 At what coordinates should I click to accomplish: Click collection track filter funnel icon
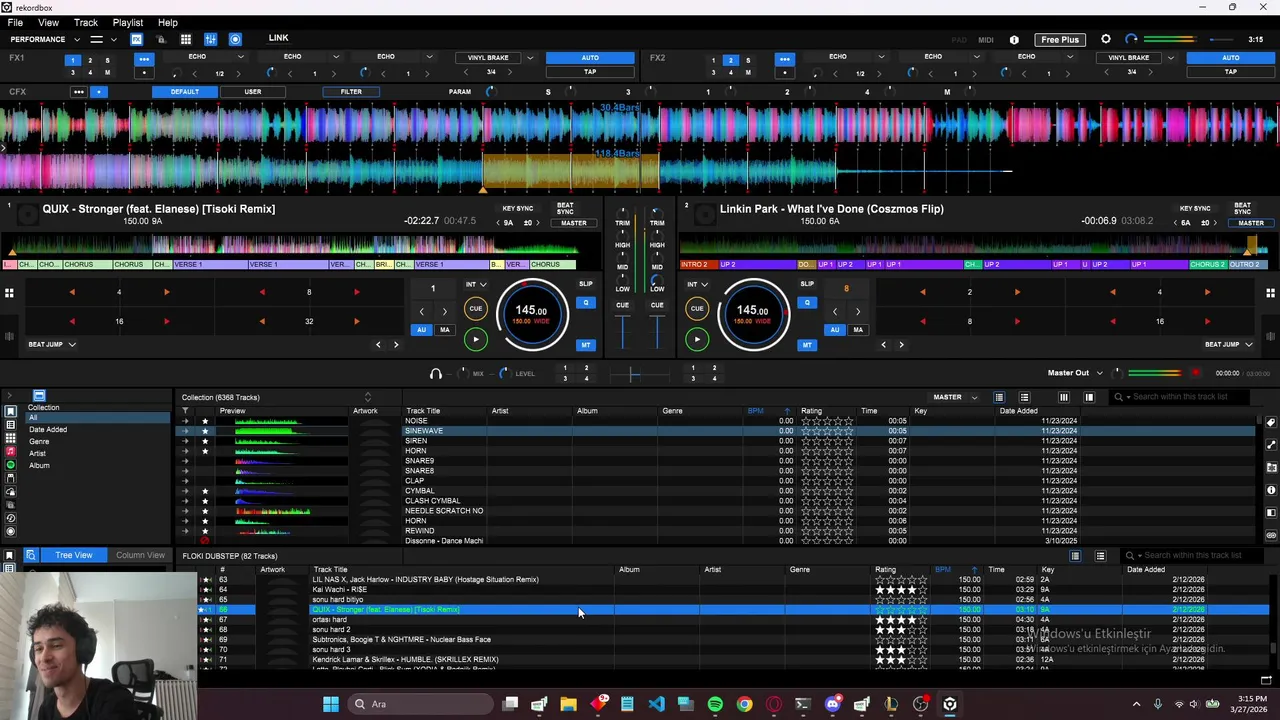184,411
